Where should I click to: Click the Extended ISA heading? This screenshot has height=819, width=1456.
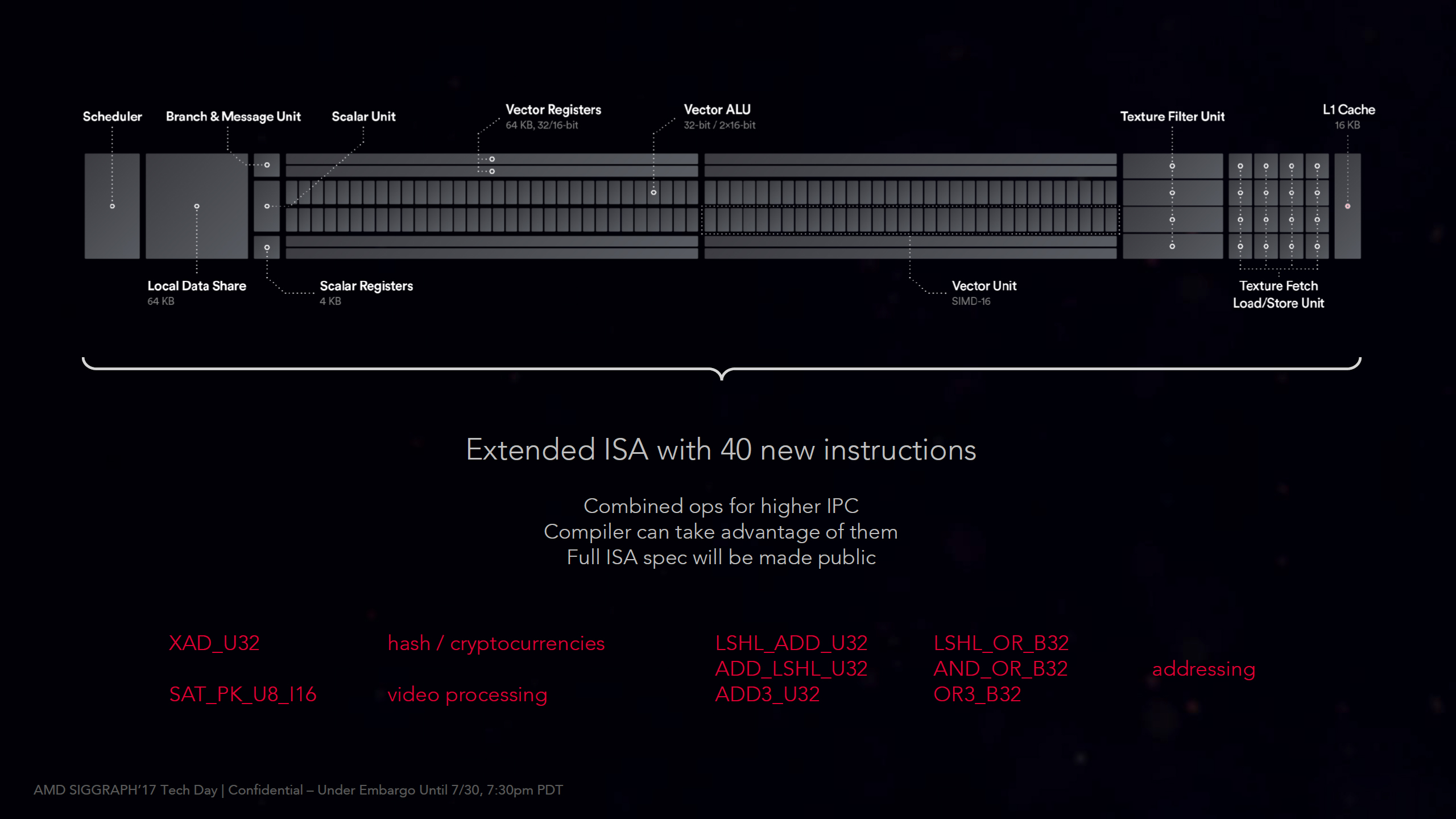coord(721,449)
